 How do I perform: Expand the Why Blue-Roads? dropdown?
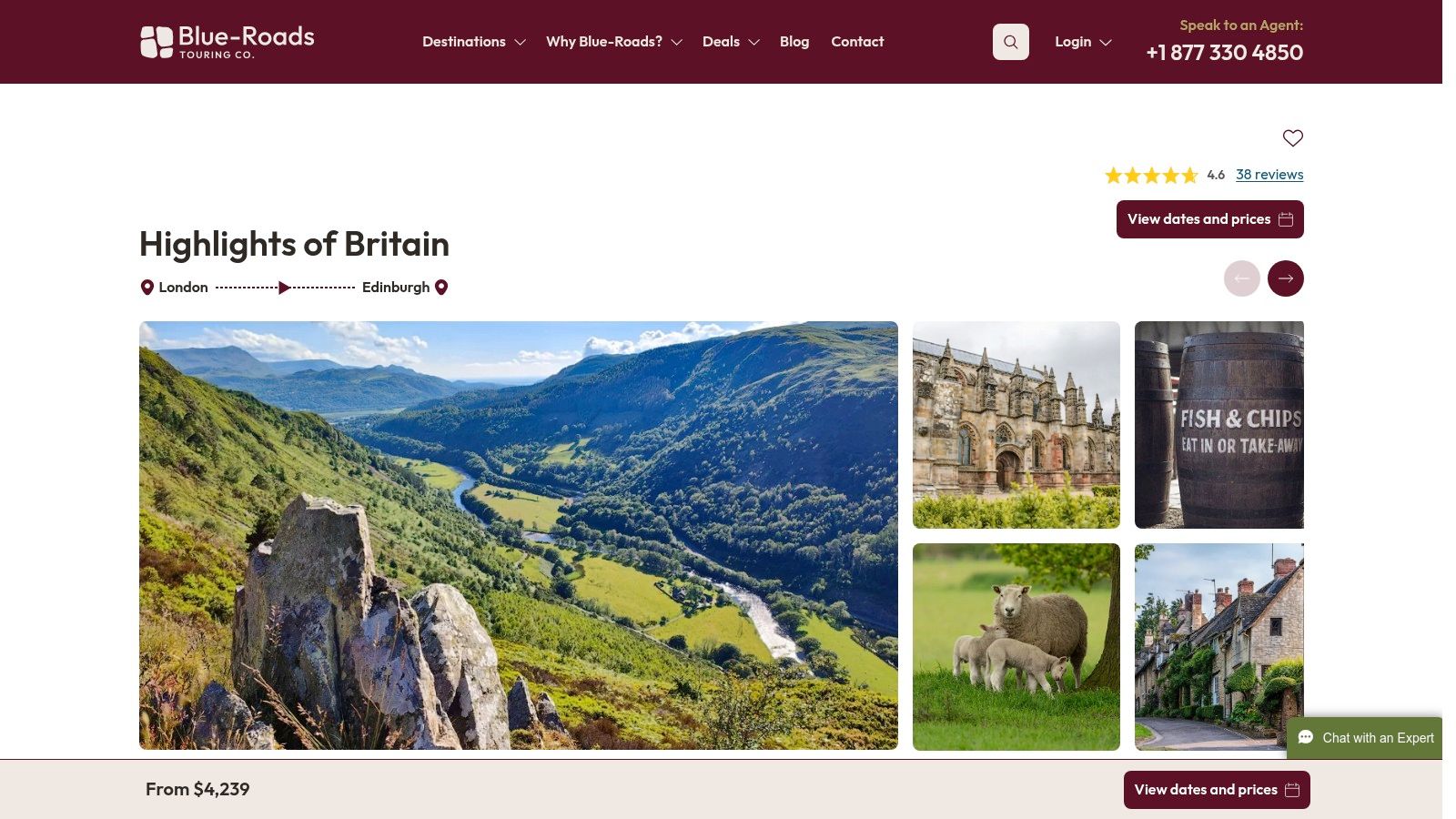(614, 42)
